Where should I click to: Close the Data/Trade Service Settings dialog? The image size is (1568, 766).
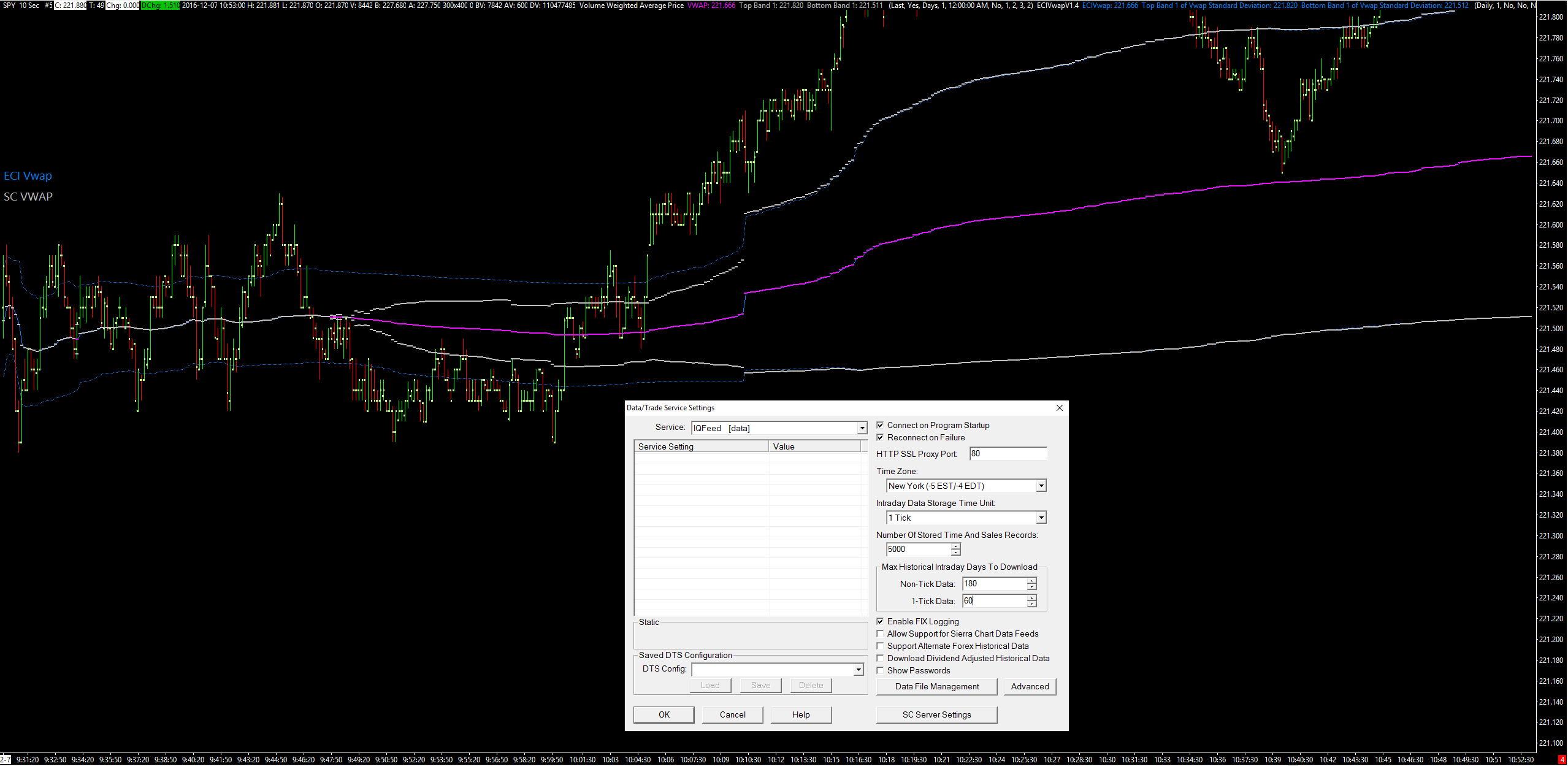(x=1059, y=408)
